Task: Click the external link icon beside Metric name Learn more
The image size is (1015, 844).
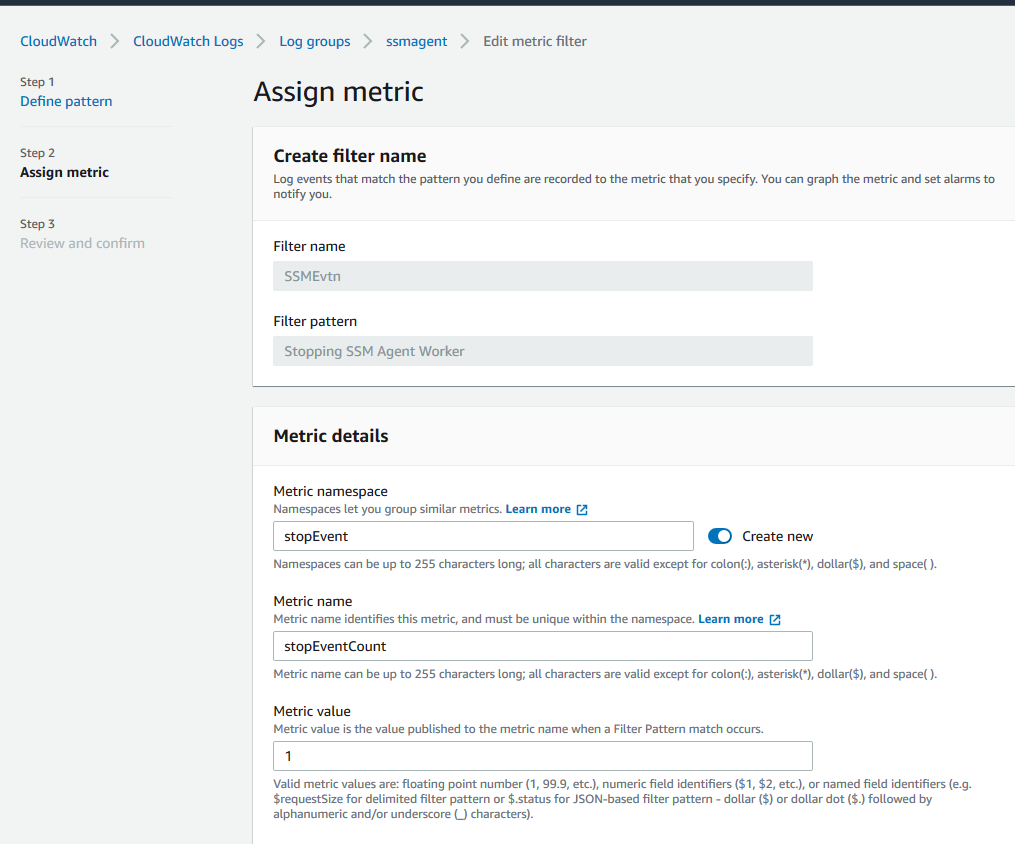Action: point(777,618)
